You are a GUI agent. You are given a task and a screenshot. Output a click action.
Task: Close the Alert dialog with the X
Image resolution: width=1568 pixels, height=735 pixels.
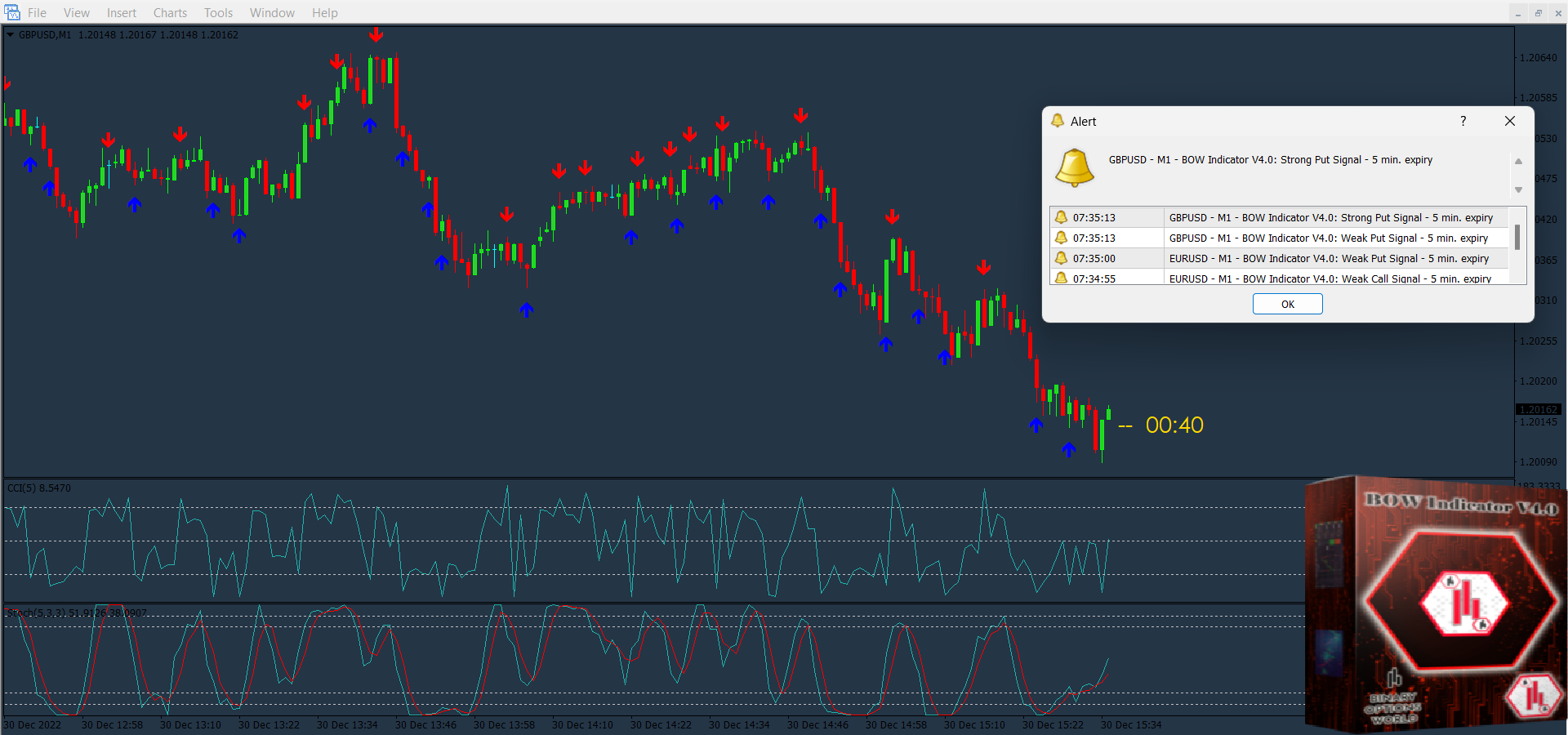[1509, 121]
